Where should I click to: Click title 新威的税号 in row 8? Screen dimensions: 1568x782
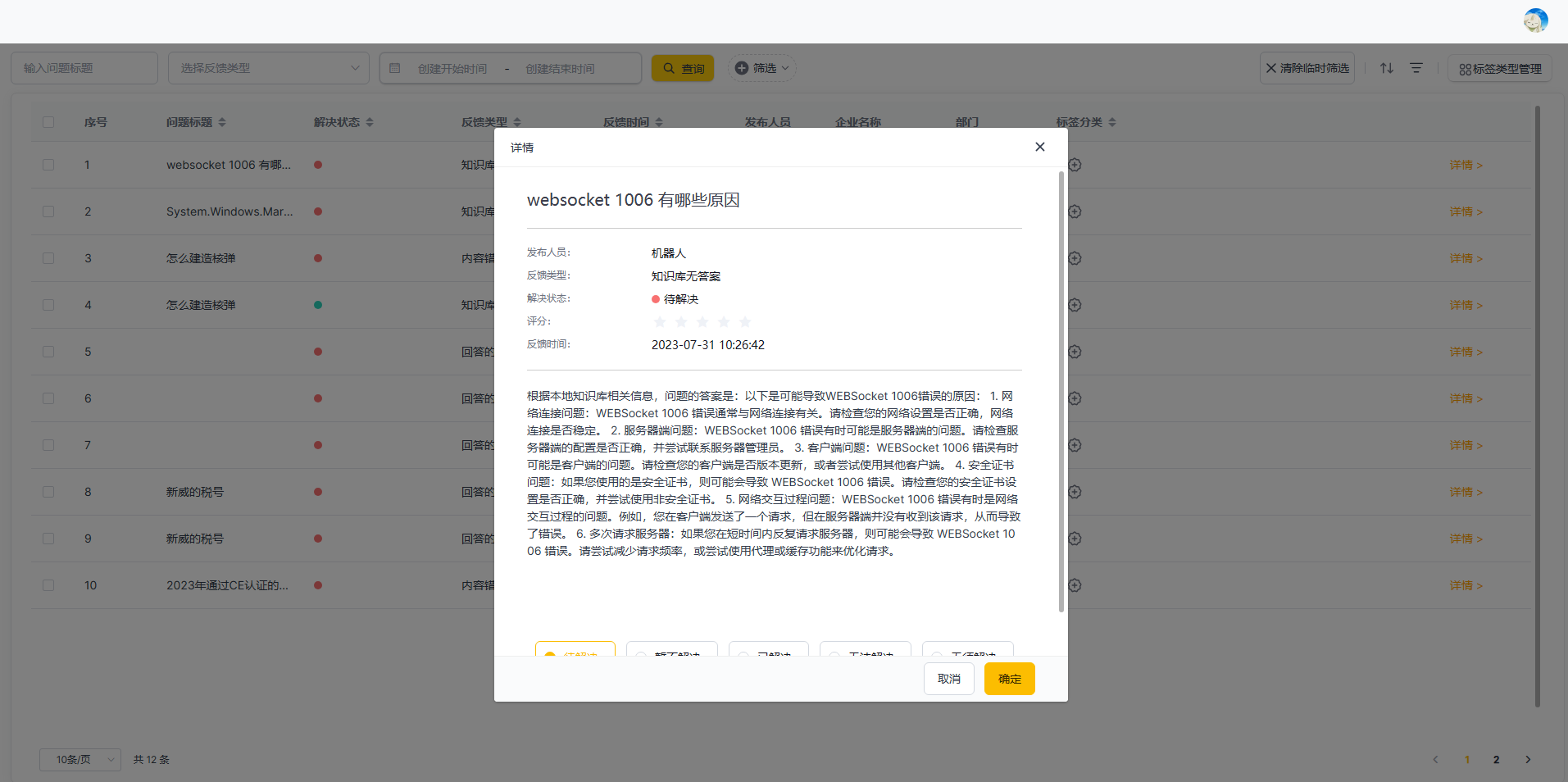click(195, 492)
